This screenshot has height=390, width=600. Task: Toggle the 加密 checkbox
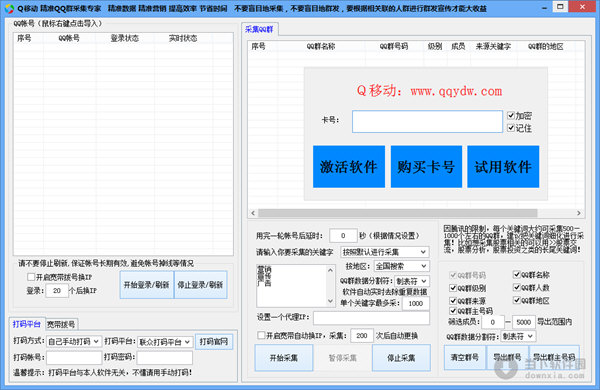pyautogui.click(x=511, y=115)
